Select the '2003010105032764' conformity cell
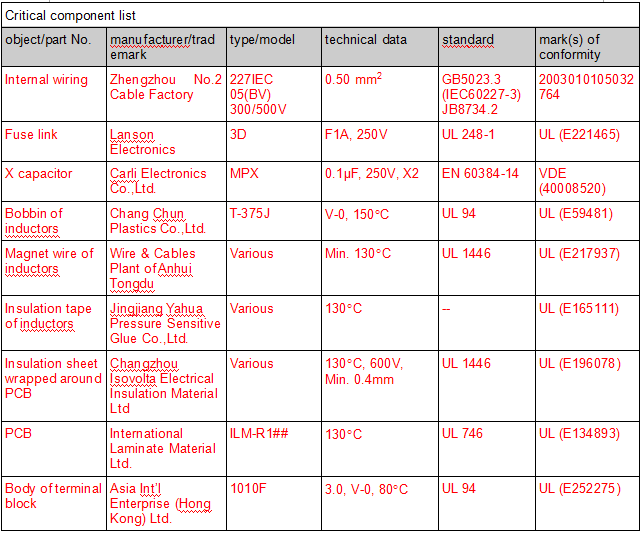 (x=587, y=94)
